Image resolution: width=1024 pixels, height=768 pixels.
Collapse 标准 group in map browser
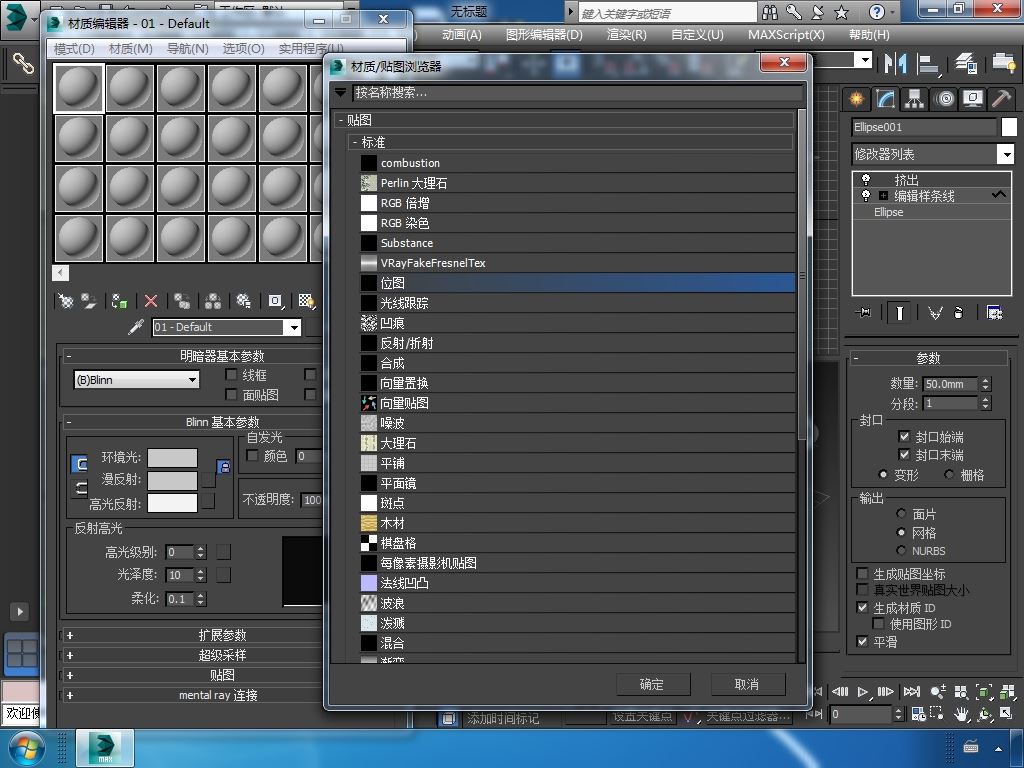click(x=355, y=142)
